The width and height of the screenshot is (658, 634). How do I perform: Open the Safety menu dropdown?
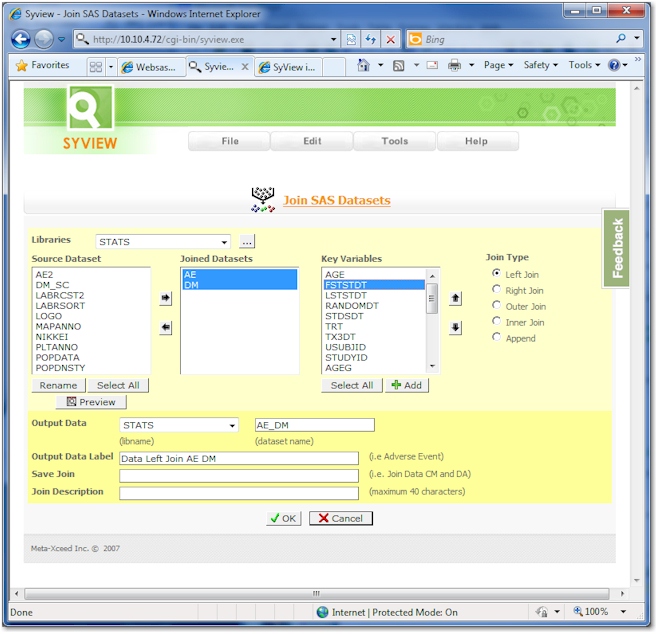pos(540,65)
